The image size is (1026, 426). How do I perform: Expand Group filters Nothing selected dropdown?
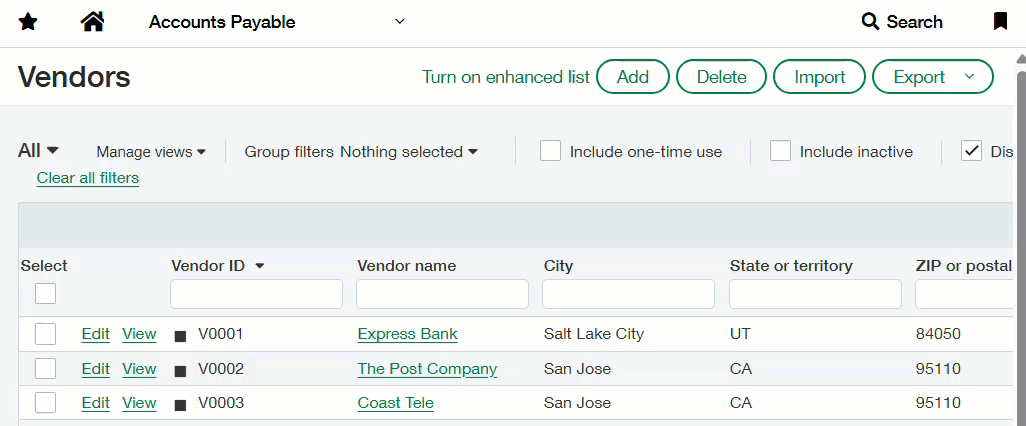click(x=408, y=152)
